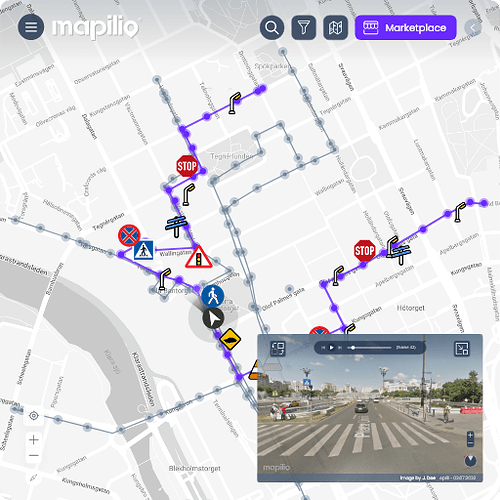The height and width of the screenshot is (500, 500).
Task: Open the map search tool
Action: click(x=272, y=28)
